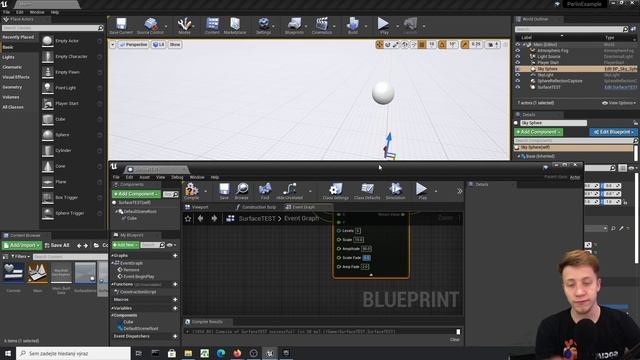Select Lights category in Place Actors
Screen dimensions: 640x360
click(9, 57)
